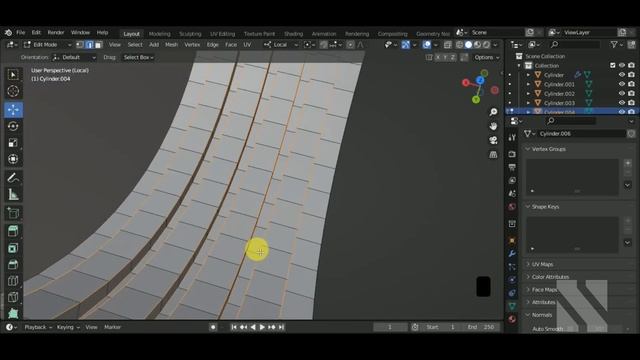Screen dimensions: 640x360
Task: Toggle the camera view icon in viewport
Action: click(x=493, y=140)
